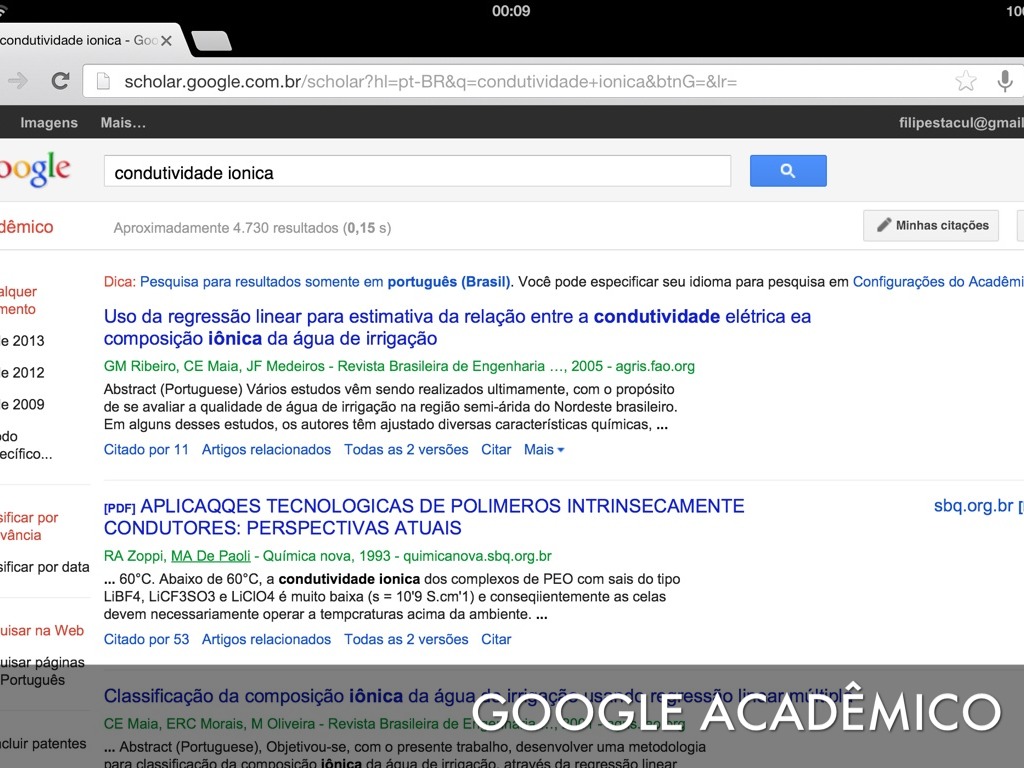Go forward with the arrow button
The width and height of the screenshot is (1024, 768).
tap(17, 81)
